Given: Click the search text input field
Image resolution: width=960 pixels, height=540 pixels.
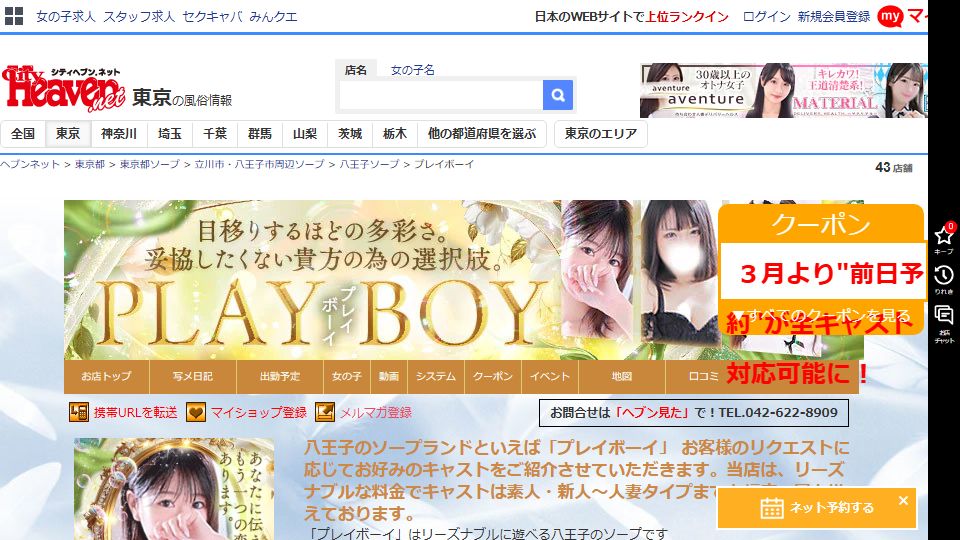Looking at the screenshot, I should point(441,95).
